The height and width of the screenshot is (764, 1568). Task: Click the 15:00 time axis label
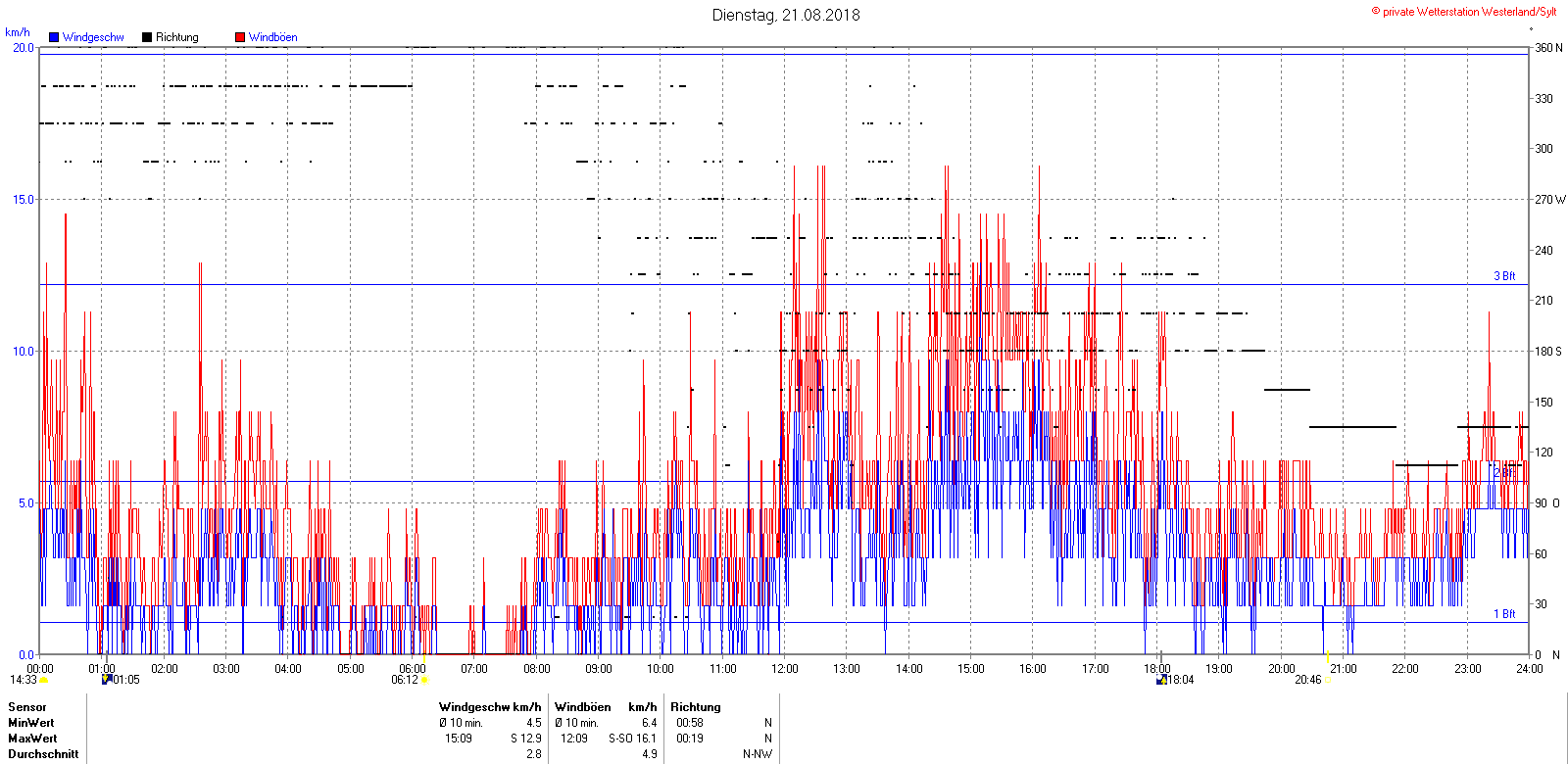point(971,669)
